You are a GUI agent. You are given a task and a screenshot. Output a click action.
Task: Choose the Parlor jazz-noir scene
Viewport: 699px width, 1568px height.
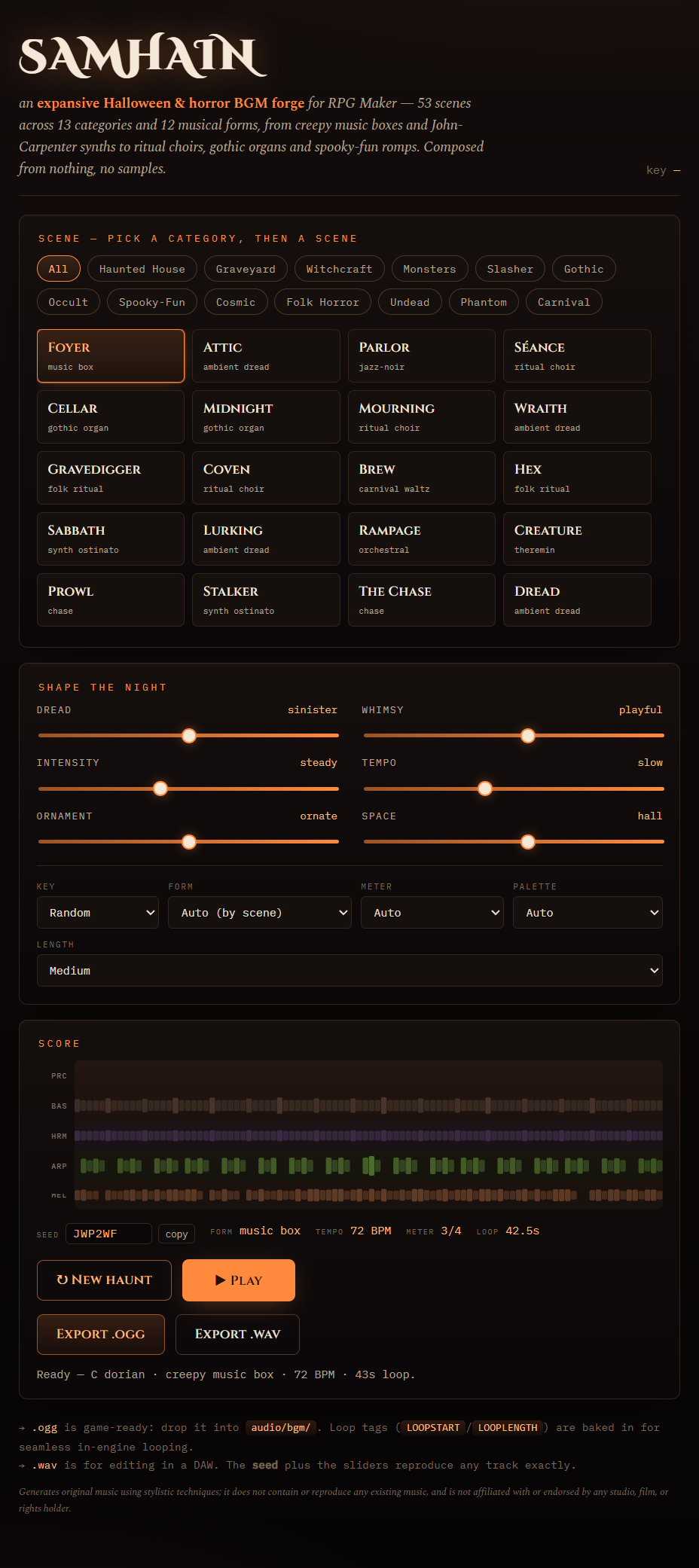[422, 355]
